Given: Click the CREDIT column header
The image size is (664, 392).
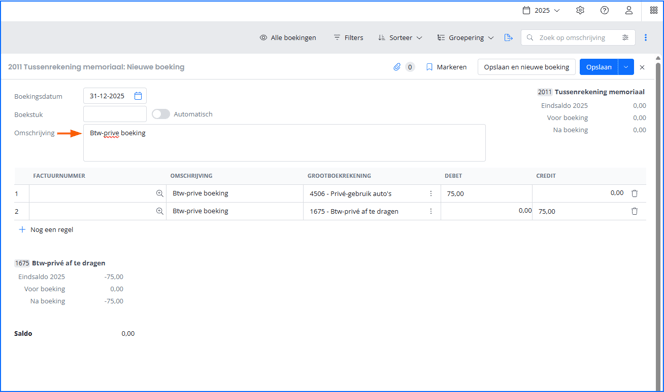Looking at the screenshot, I should pyautogui.click(x=546, y=176).
